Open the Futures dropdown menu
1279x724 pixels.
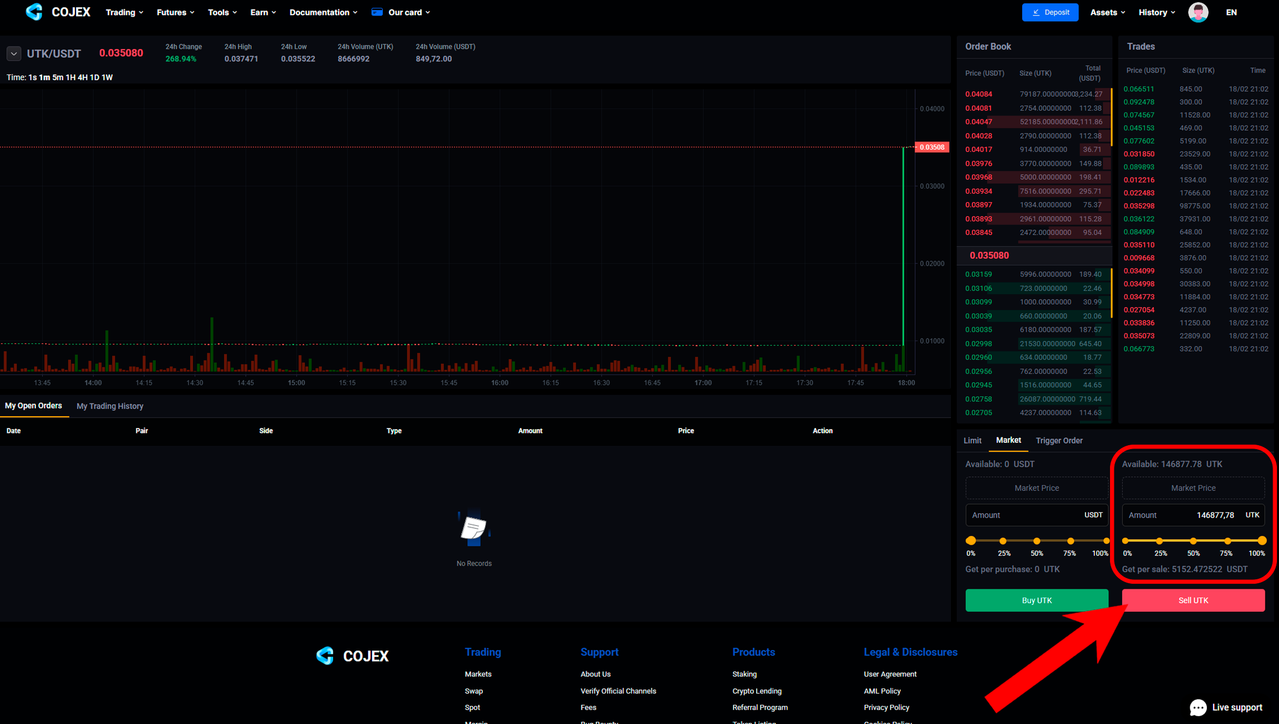[x=176, y=12]
